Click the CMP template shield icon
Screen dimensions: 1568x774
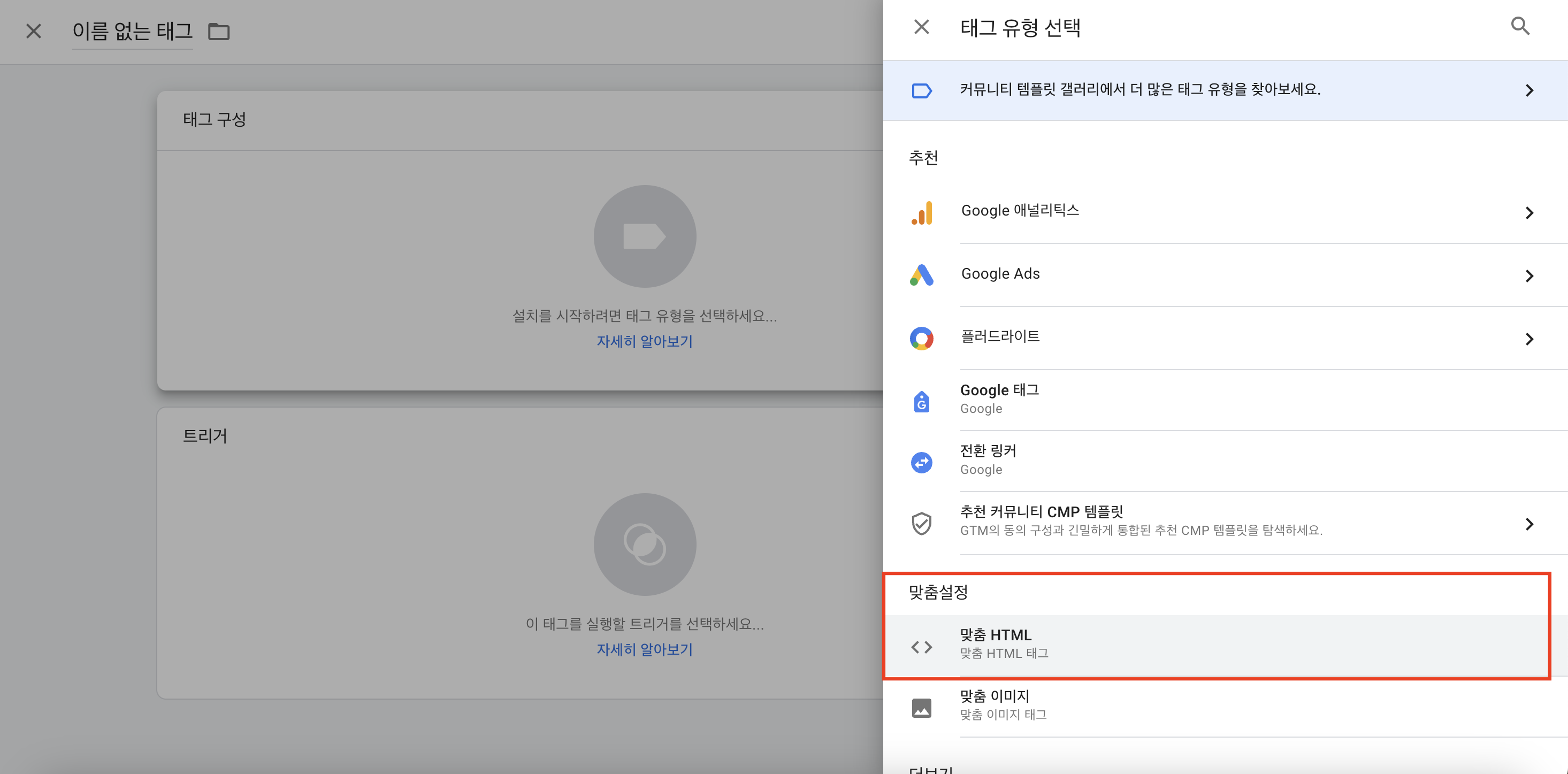pos(922,523)
